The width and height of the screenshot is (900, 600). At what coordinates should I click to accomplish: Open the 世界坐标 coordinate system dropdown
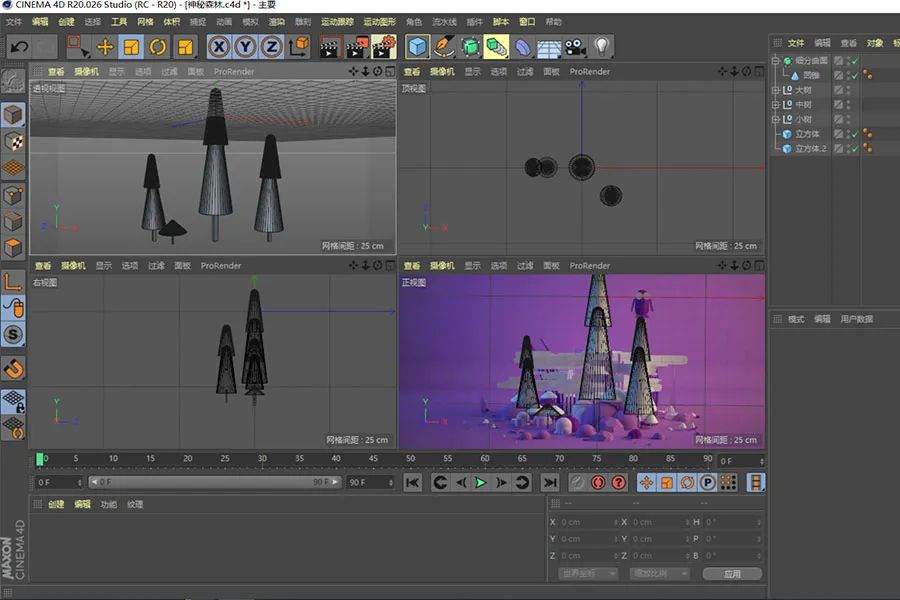(x=588, y=574)
